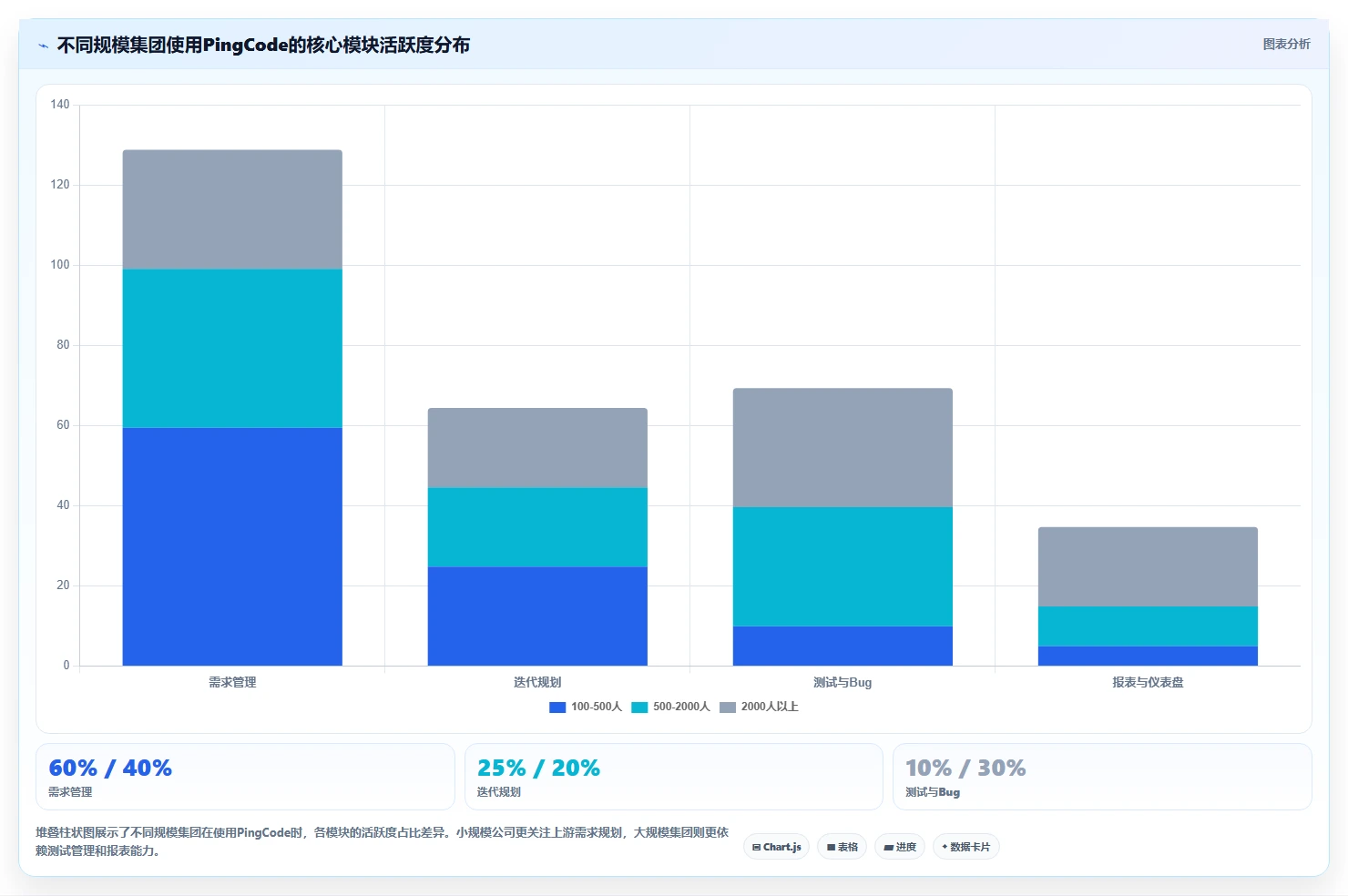
Task: Click the gray segment of 测试与Bug bar
Action: tap(842, 448)
